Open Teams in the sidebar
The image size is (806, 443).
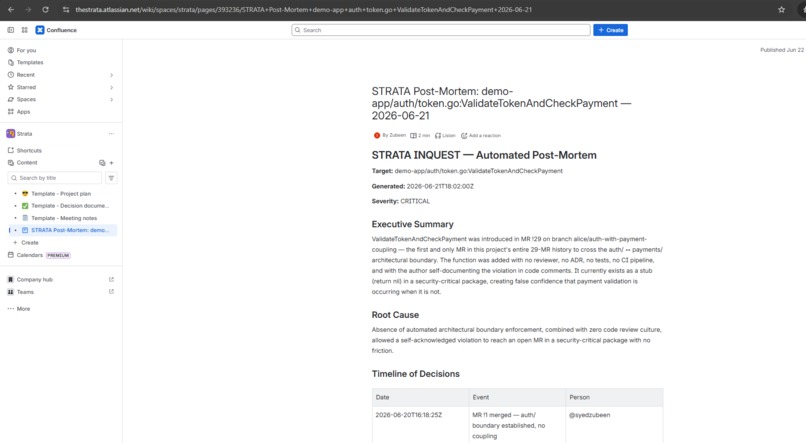coord(25,292)
